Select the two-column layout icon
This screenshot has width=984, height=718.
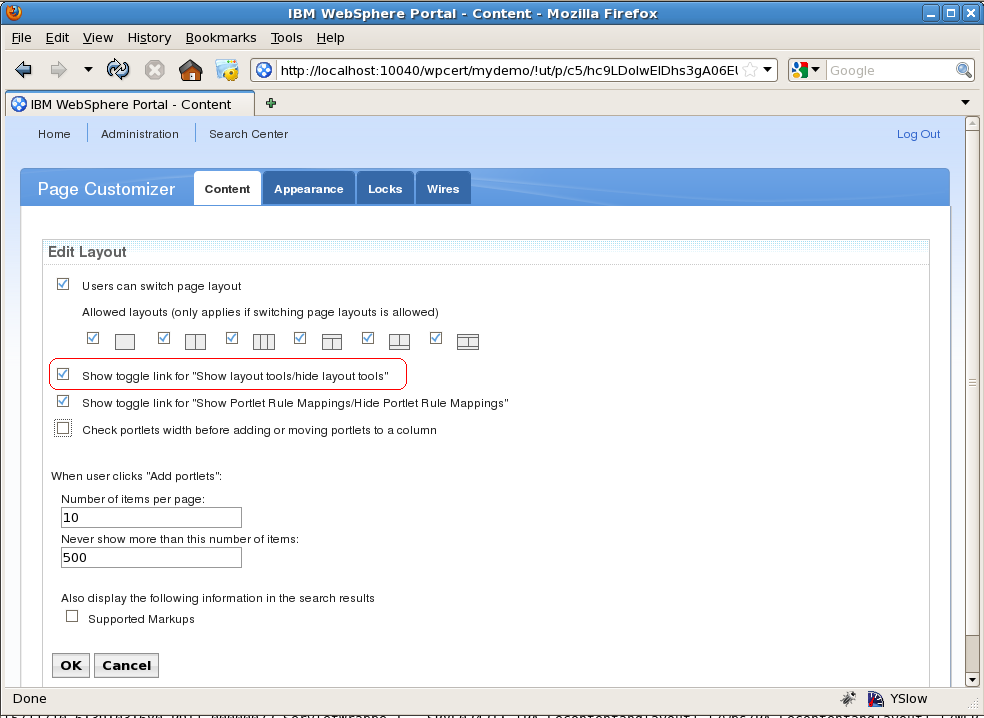[195, 341]
